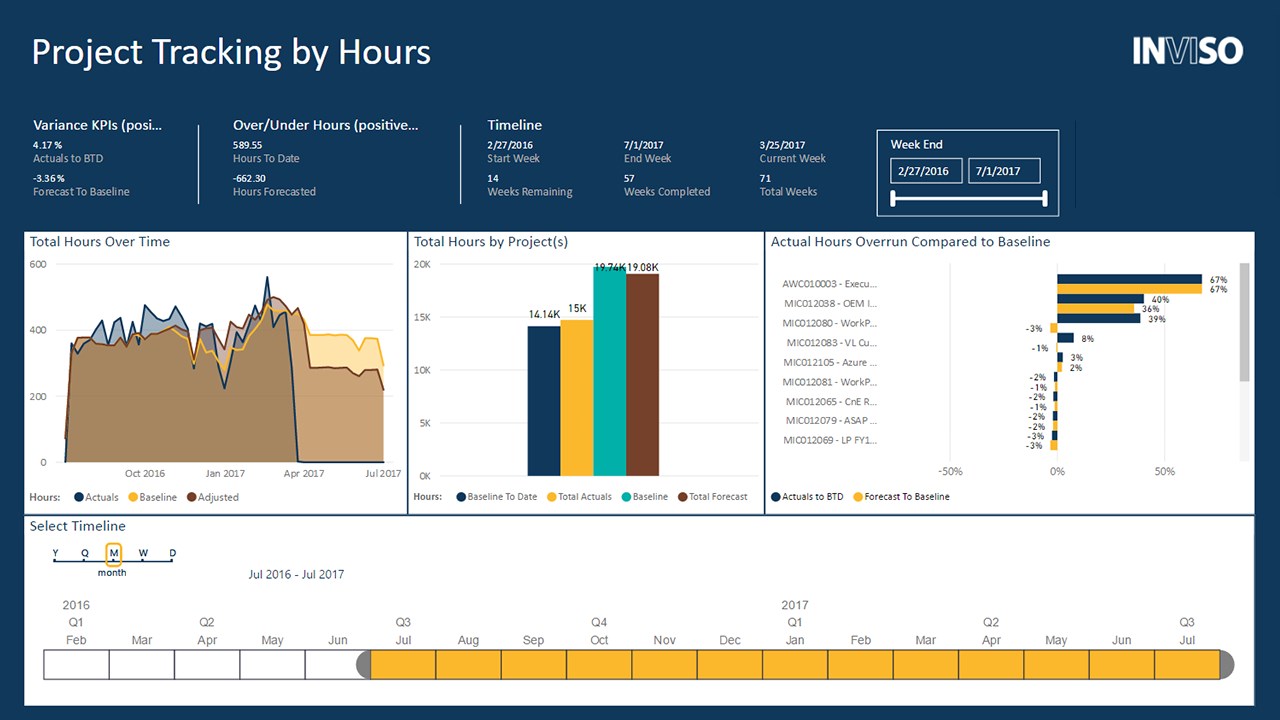Select the 14.14K Baseline To Date bar
The height and width of the screenshot is (720, 1280).
coord(544,400)
